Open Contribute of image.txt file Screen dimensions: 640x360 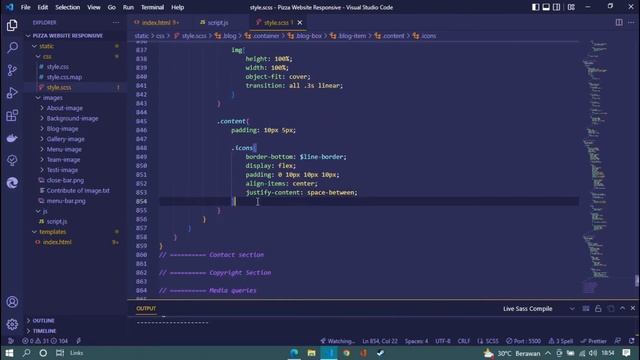point(75,190)
